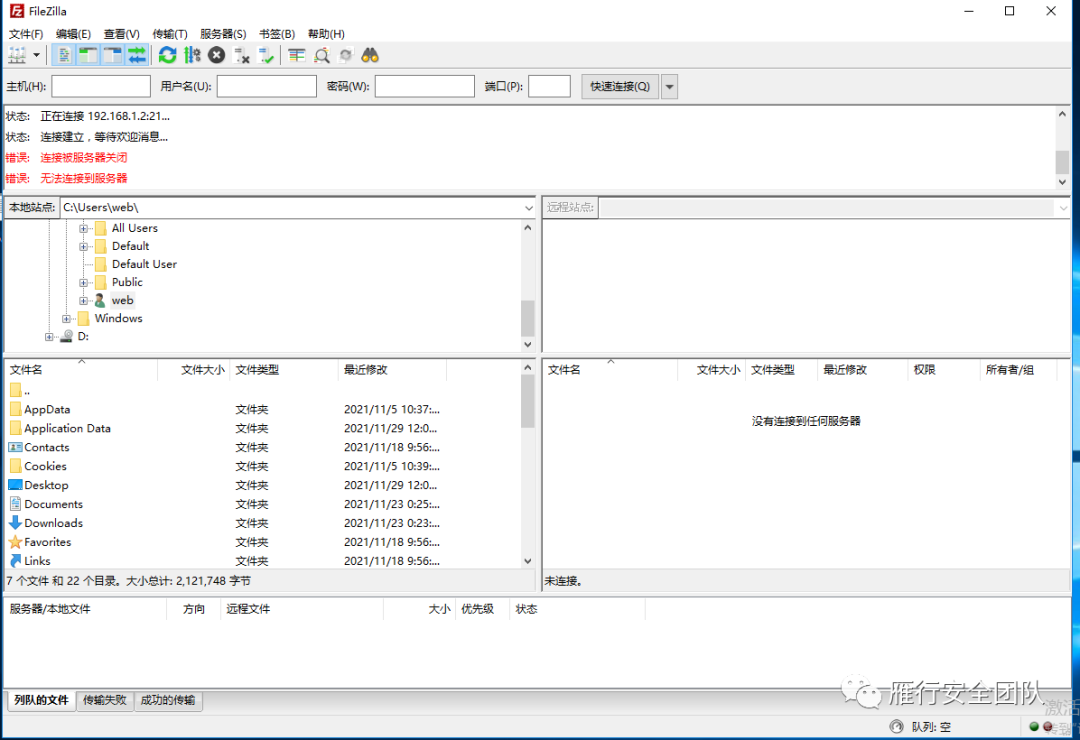Click the 主机 host input field

101,86
